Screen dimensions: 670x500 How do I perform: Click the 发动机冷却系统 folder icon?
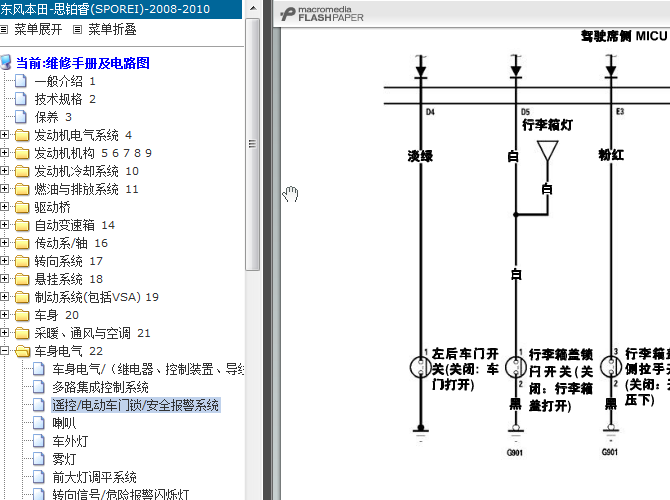tap(22, 171)
